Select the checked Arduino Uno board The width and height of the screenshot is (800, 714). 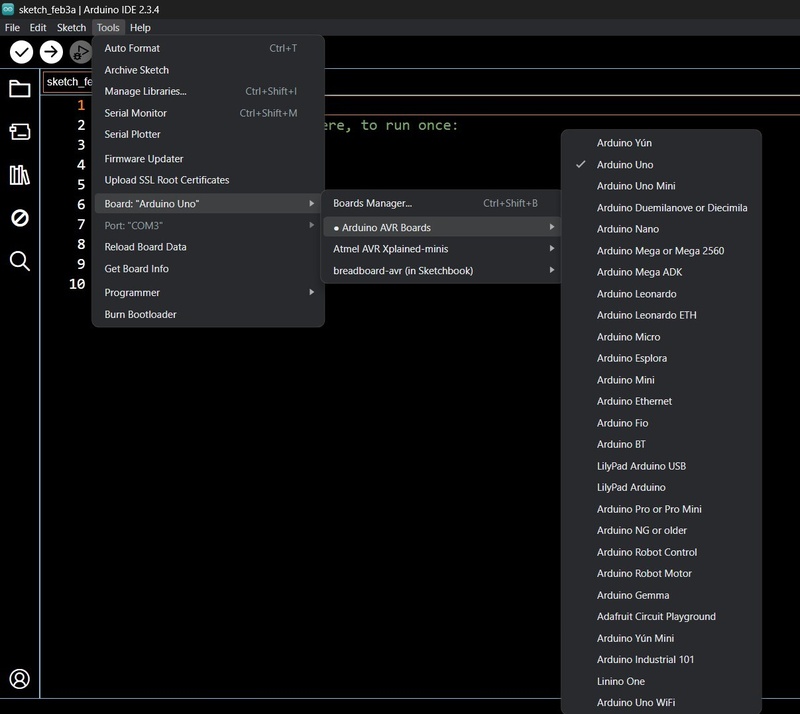click(625, 164)
